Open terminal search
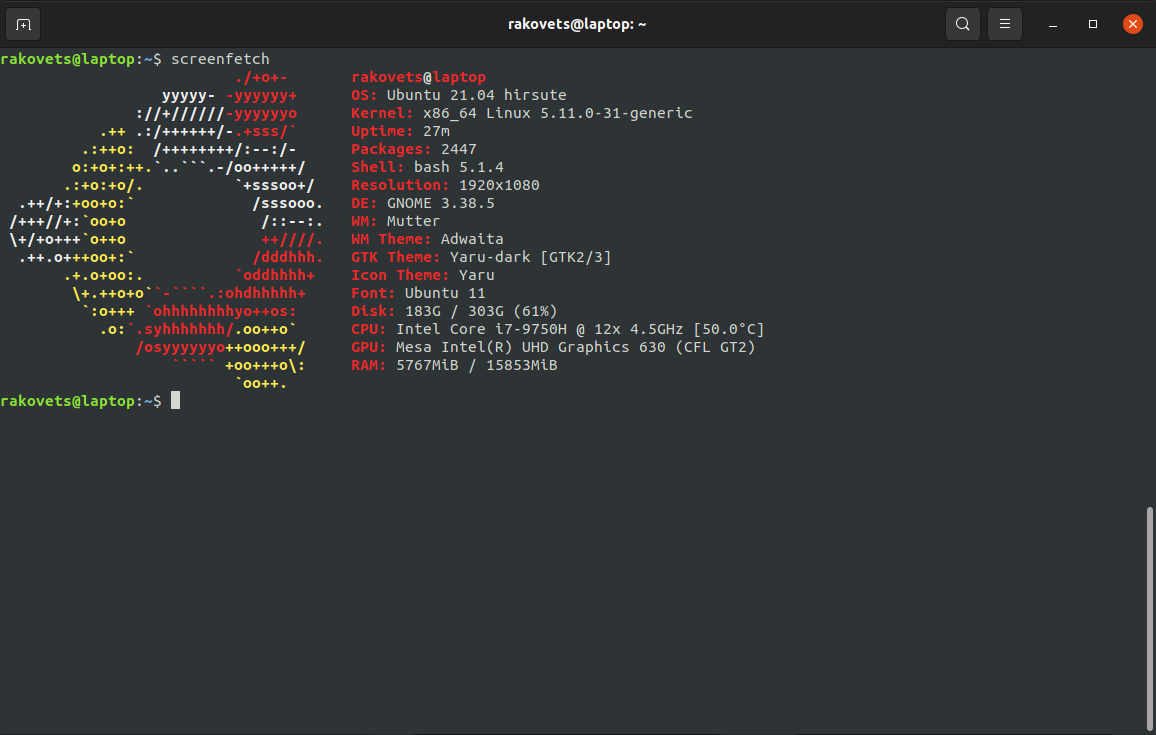The image size is (1156, 735). pos(963,24)
